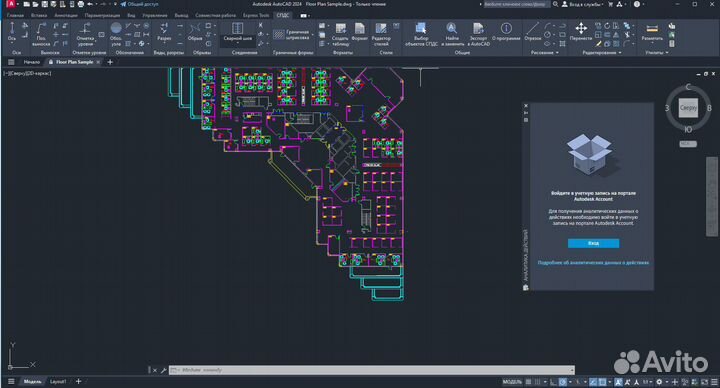Image resolution: width=720 pixels, height=388 pixels.
Task: Click the Общий доступ share button
Action: pos(140,4)
